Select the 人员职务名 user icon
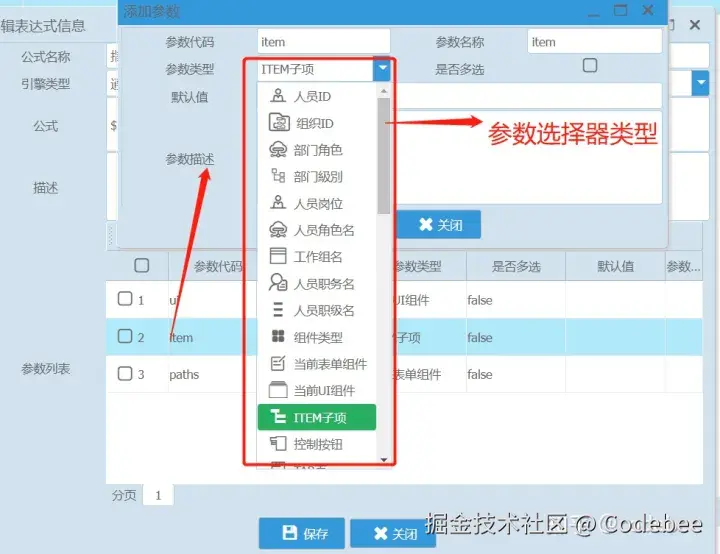 click(x=278, y=283)
